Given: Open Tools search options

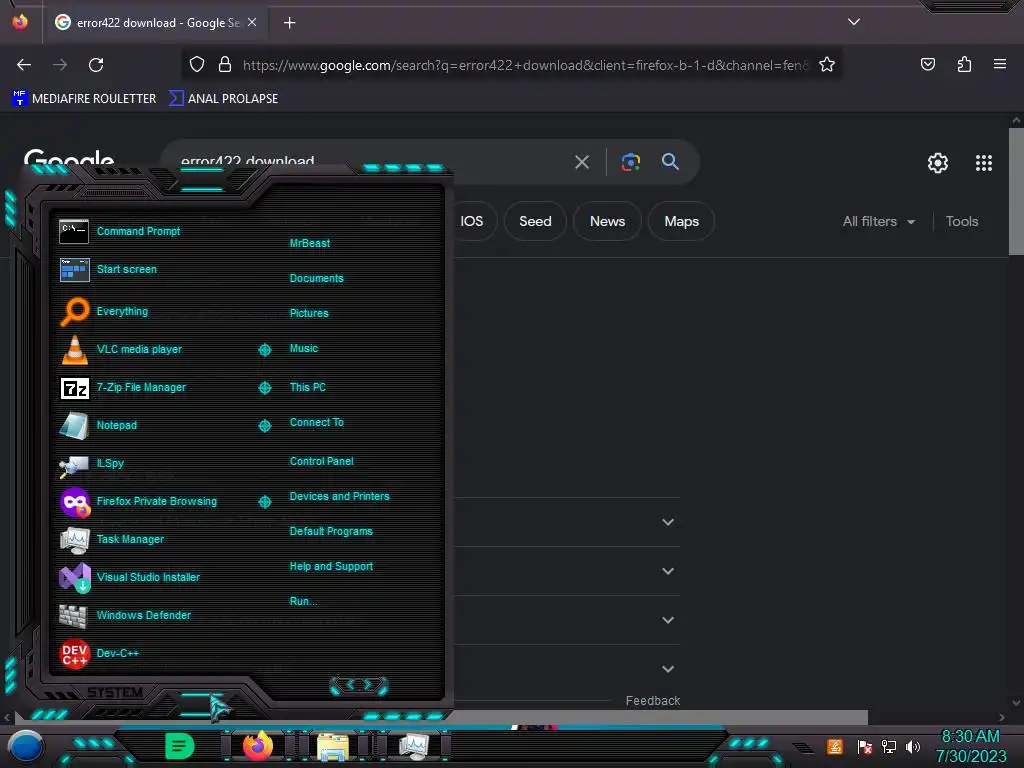Looking at the screenshot, I should pyautogui.click(x=962, y=221).
